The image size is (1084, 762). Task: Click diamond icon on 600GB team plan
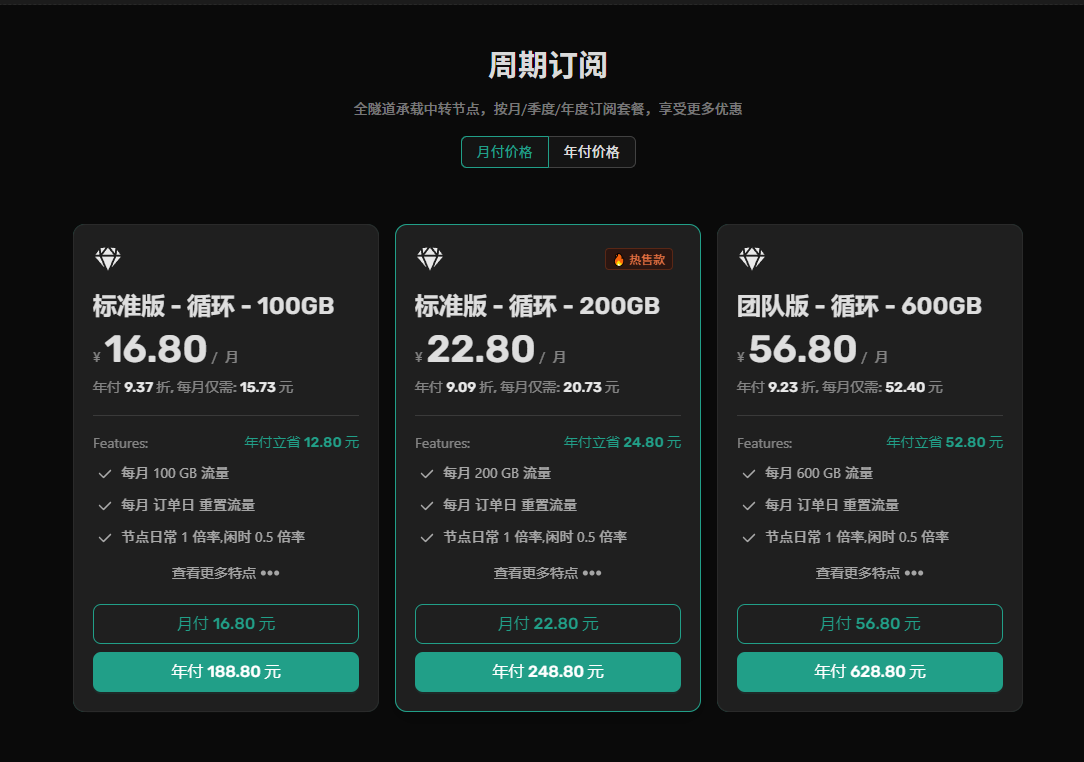pos(752,259)
